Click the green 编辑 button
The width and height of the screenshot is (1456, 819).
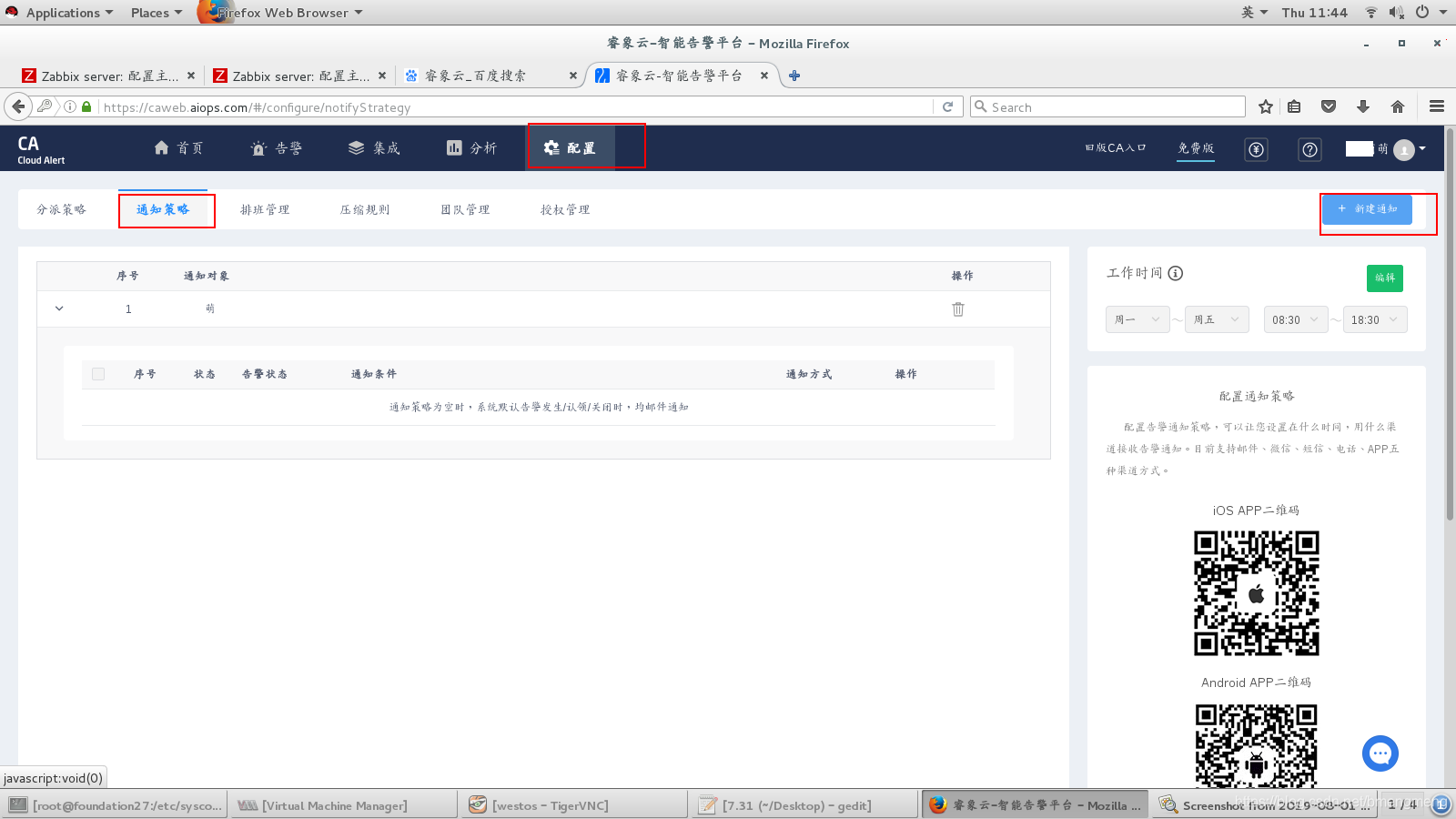tap(1385, 278)
